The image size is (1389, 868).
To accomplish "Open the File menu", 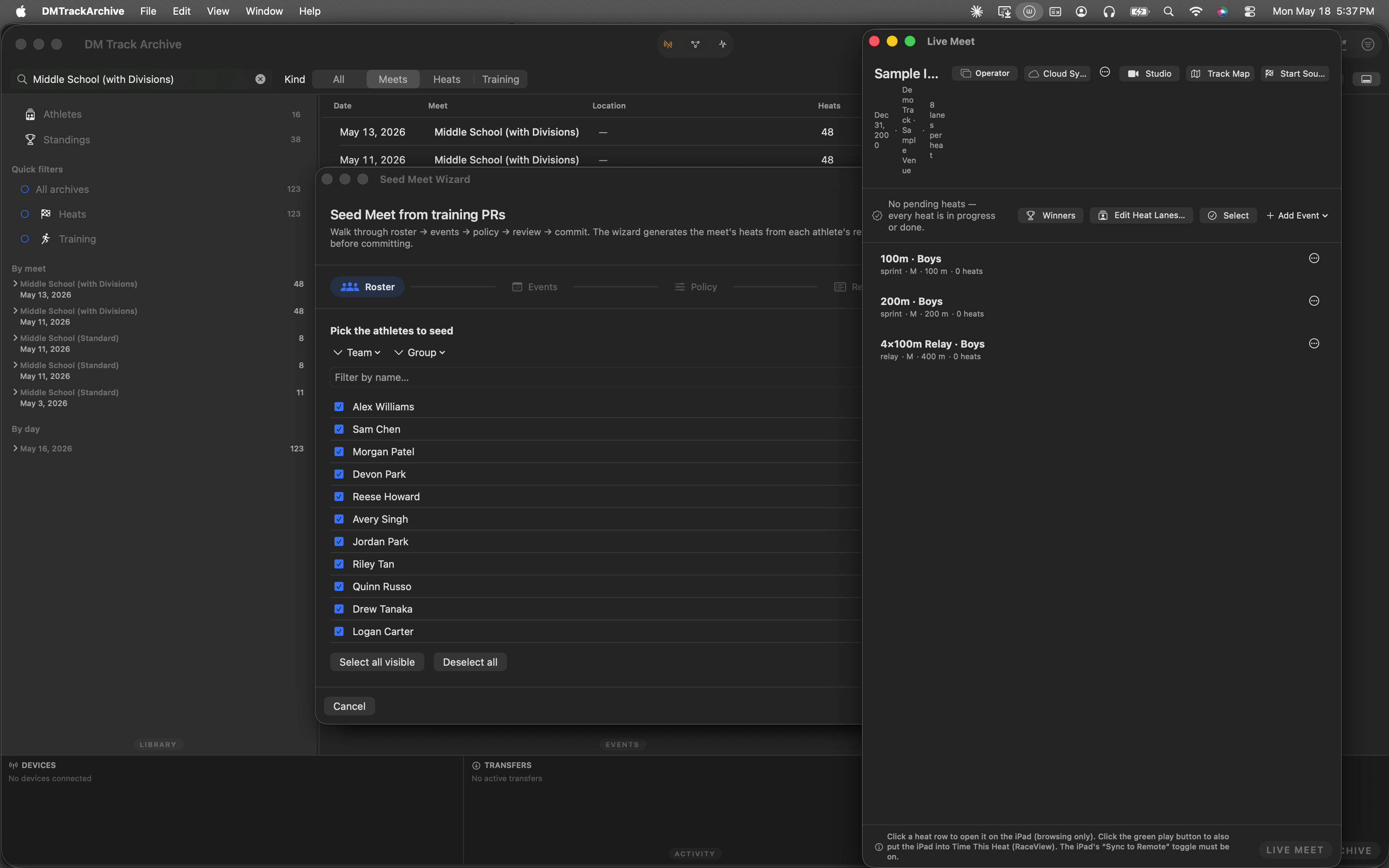I will [x=148, y=12].
